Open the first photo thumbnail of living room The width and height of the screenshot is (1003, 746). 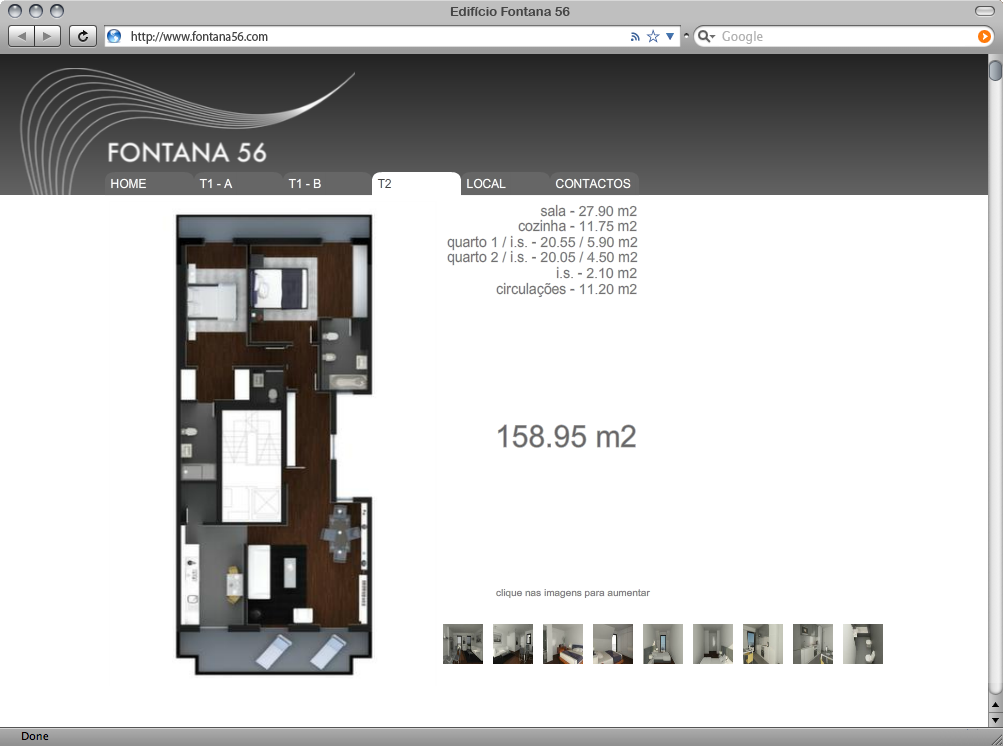pos(462,644)
